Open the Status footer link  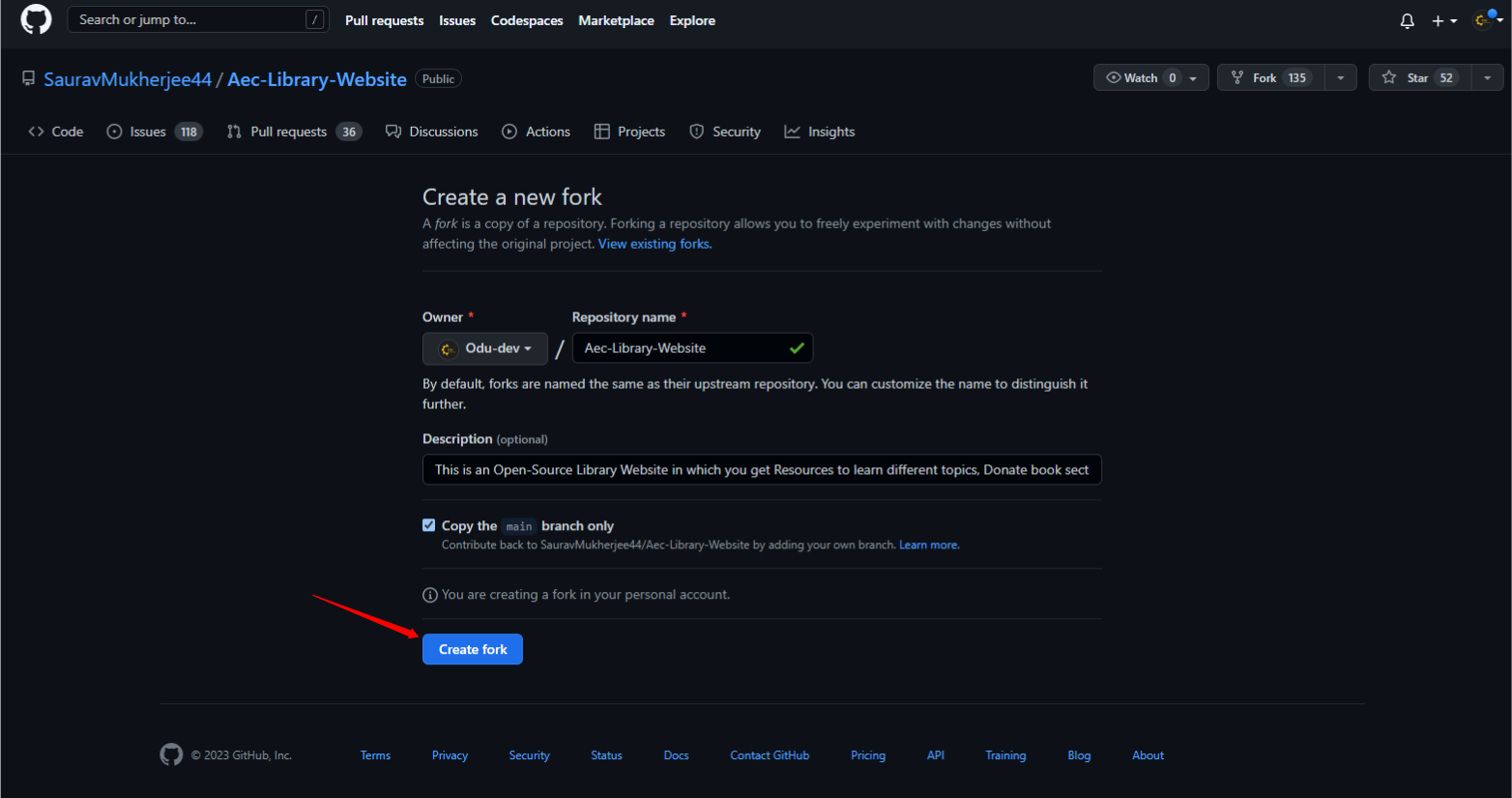click(606, 755)
